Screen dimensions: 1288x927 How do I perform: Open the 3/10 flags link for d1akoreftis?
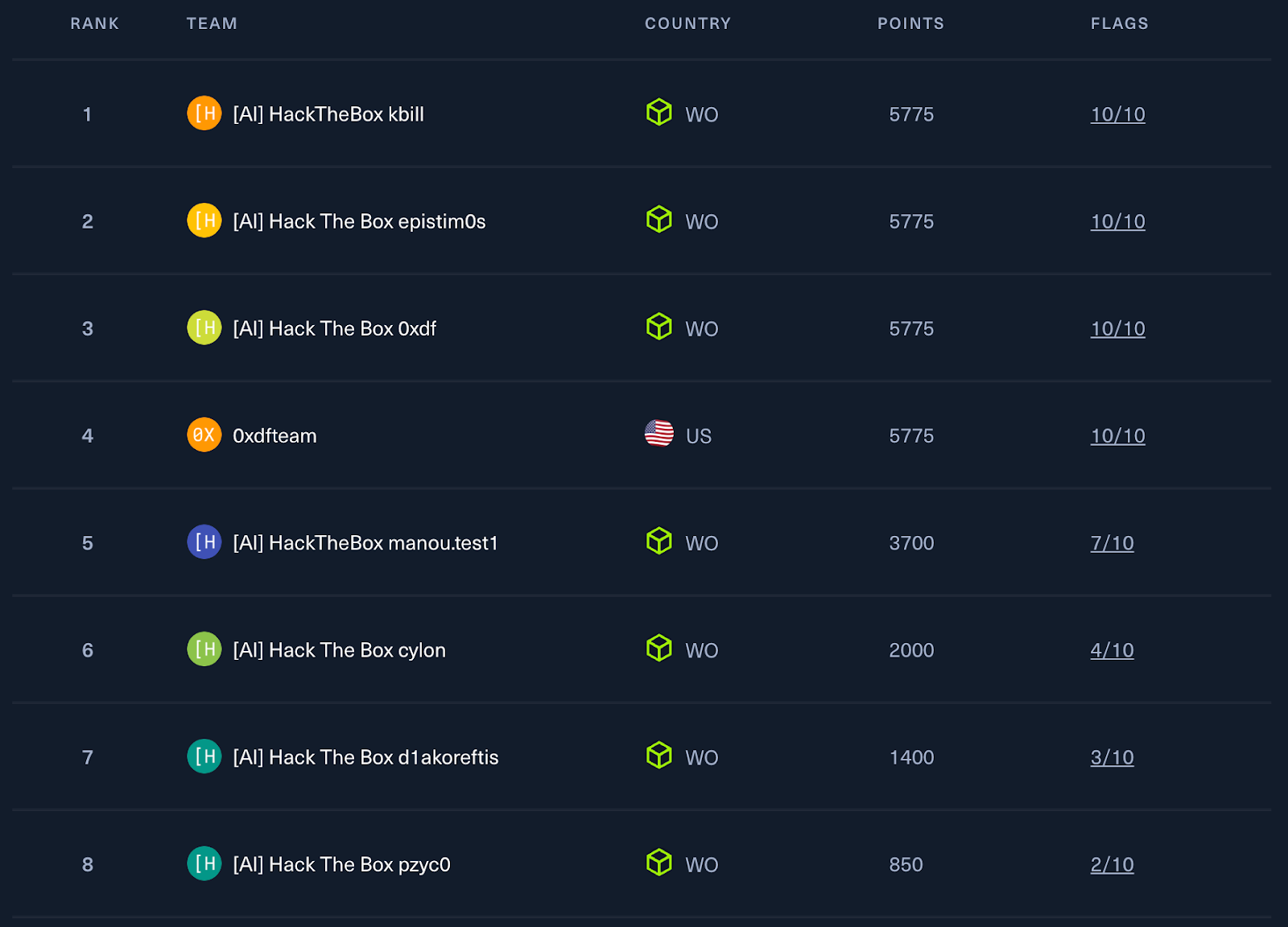click(x=1112, y=757)
